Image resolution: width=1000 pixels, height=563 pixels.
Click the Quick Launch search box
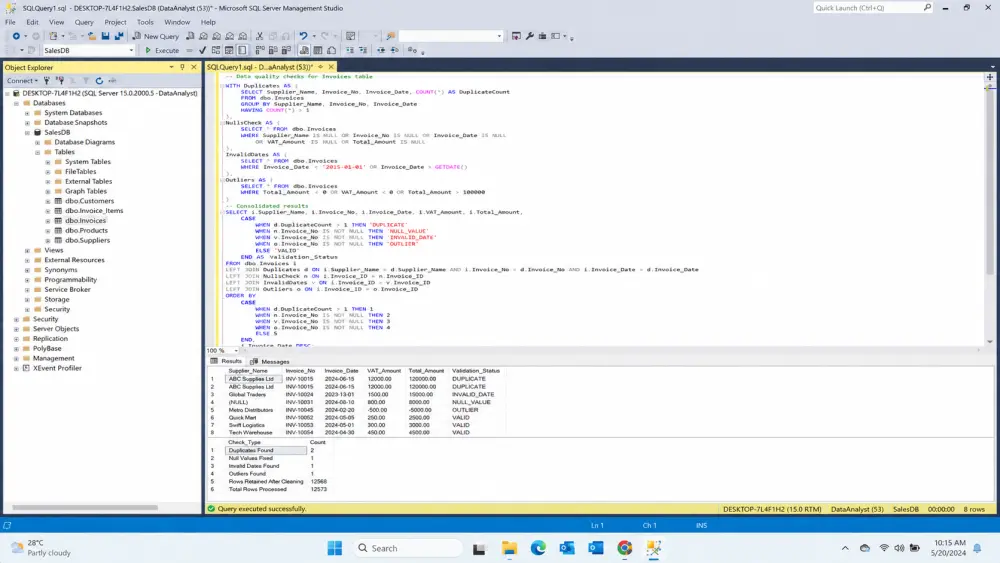pos(872,8)
